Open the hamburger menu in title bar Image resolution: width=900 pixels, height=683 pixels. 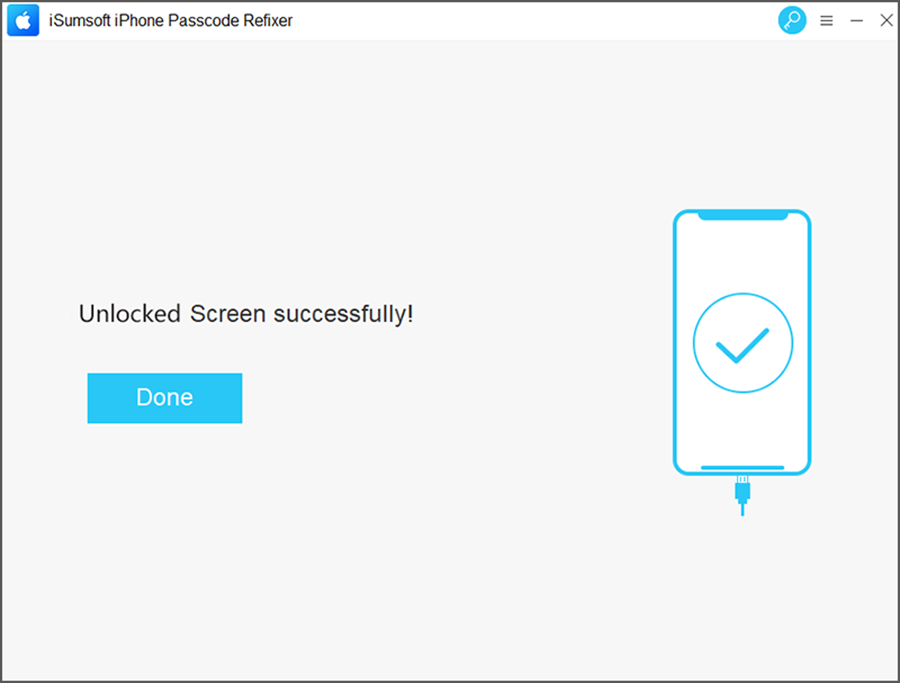pyautogui.click(x=826, y=20)
